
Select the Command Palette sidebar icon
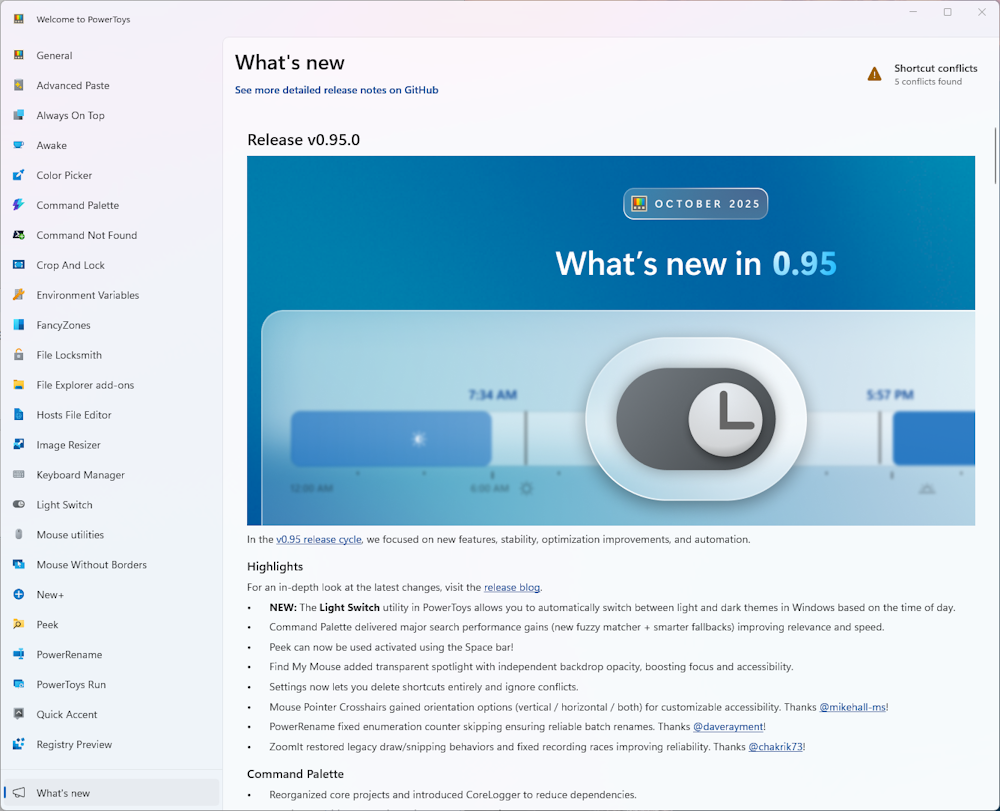[x=18, y=206]
